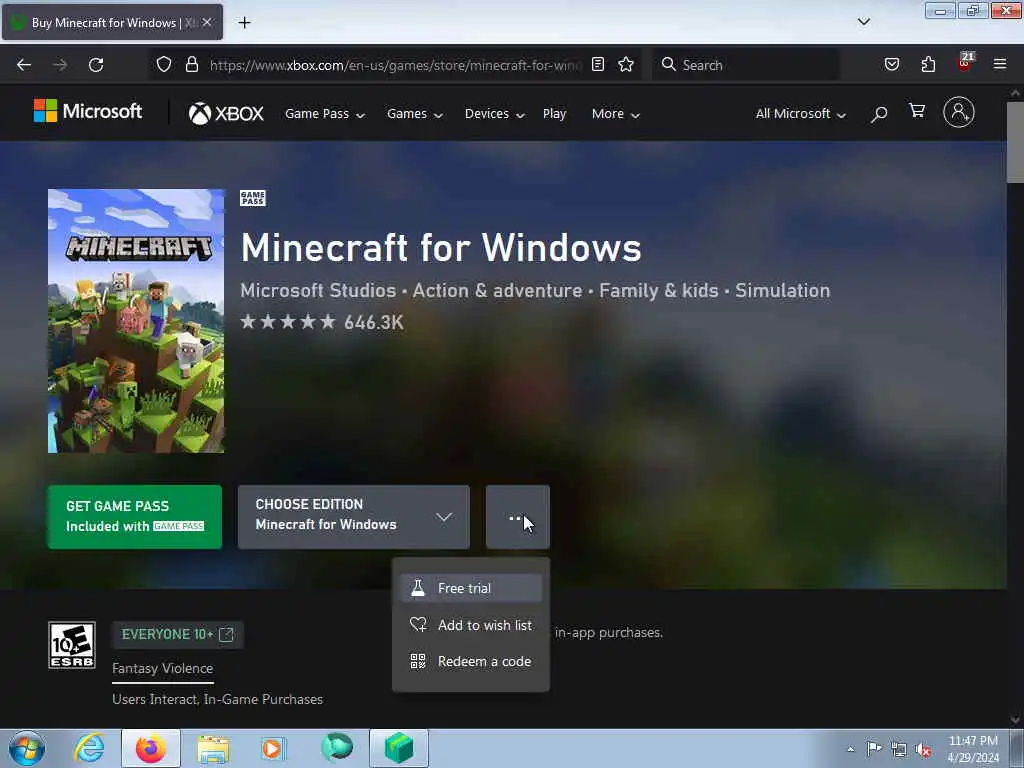Screen dimensions: 1024x768
Task: List all tabs with the chevron button
Action: (863, 22)
